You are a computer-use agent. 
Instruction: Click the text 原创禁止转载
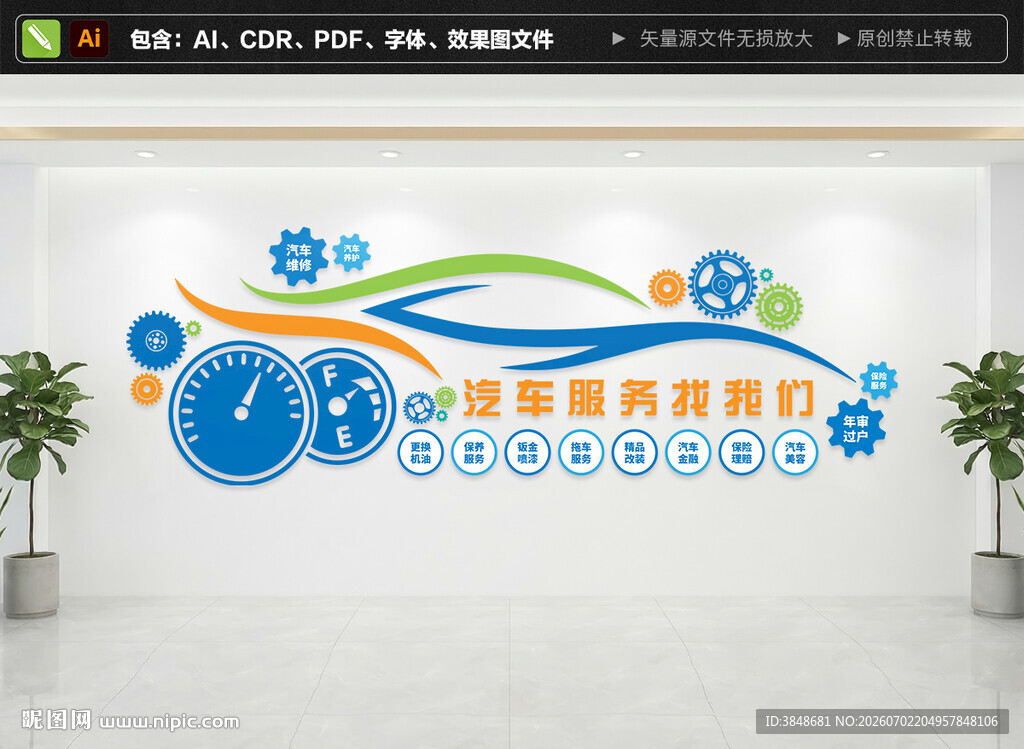pyautogui.click(x=914, y=39)
